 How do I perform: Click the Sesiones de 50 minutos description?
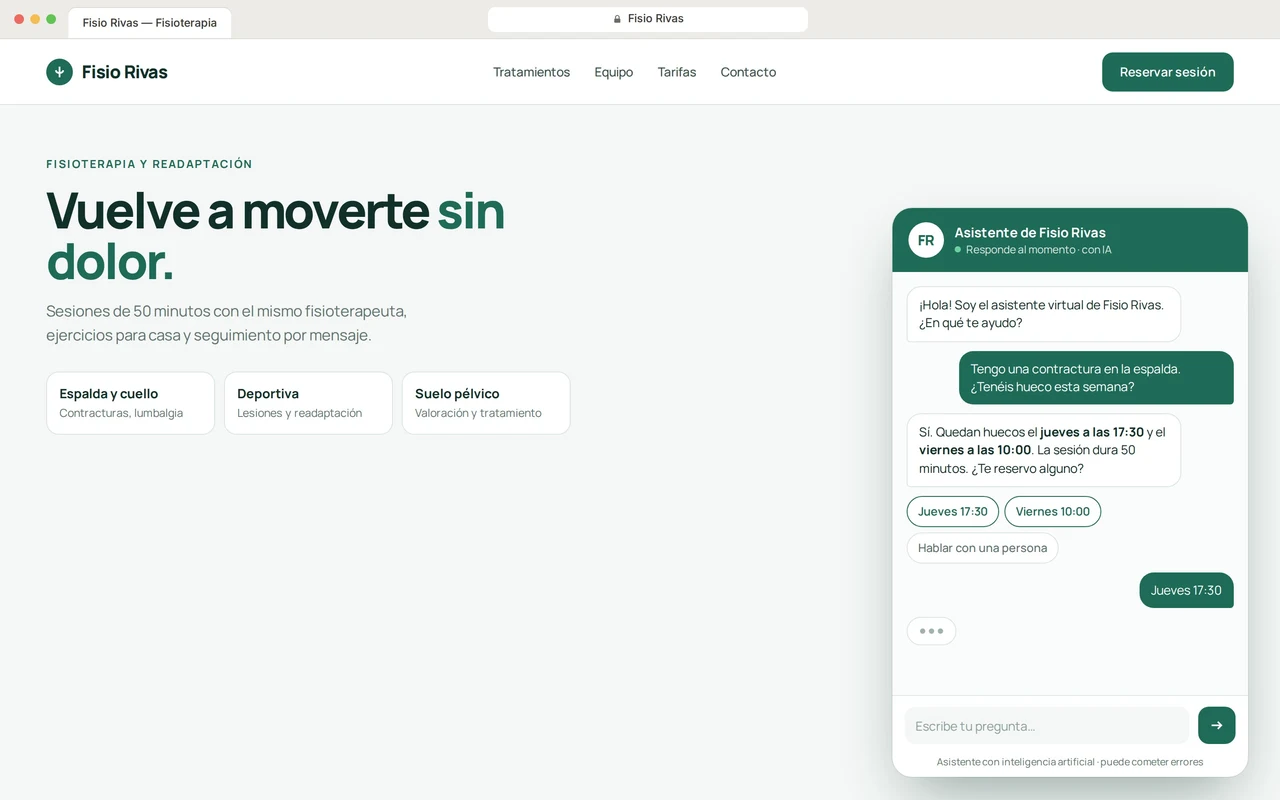pos(226,323)
